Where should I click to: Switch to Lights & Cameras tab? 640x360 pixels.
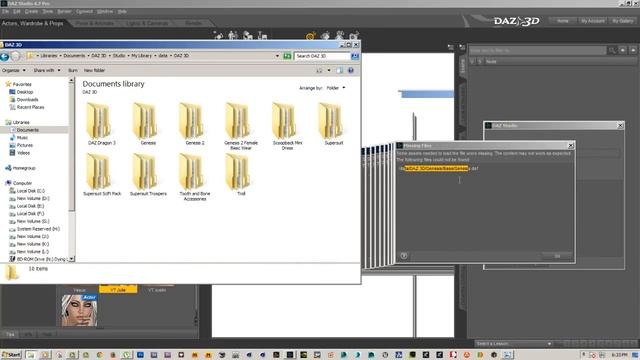coord(148,23)
